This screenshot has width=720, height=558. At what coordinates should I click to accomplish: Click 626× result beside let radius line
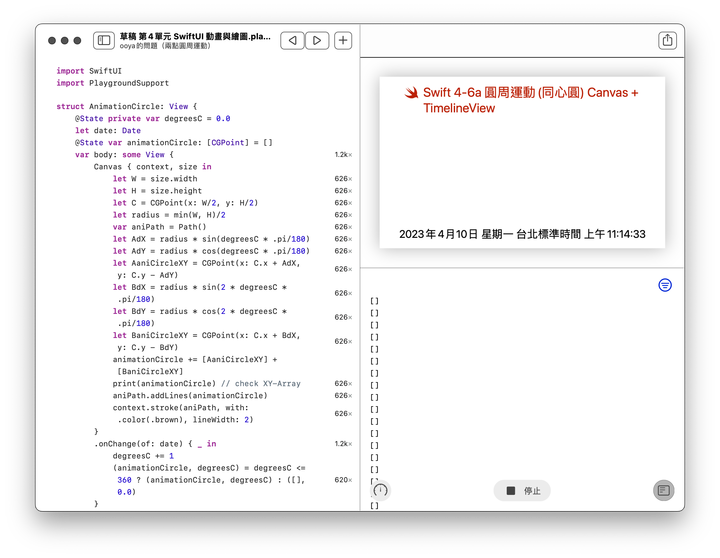coord(343,215)
